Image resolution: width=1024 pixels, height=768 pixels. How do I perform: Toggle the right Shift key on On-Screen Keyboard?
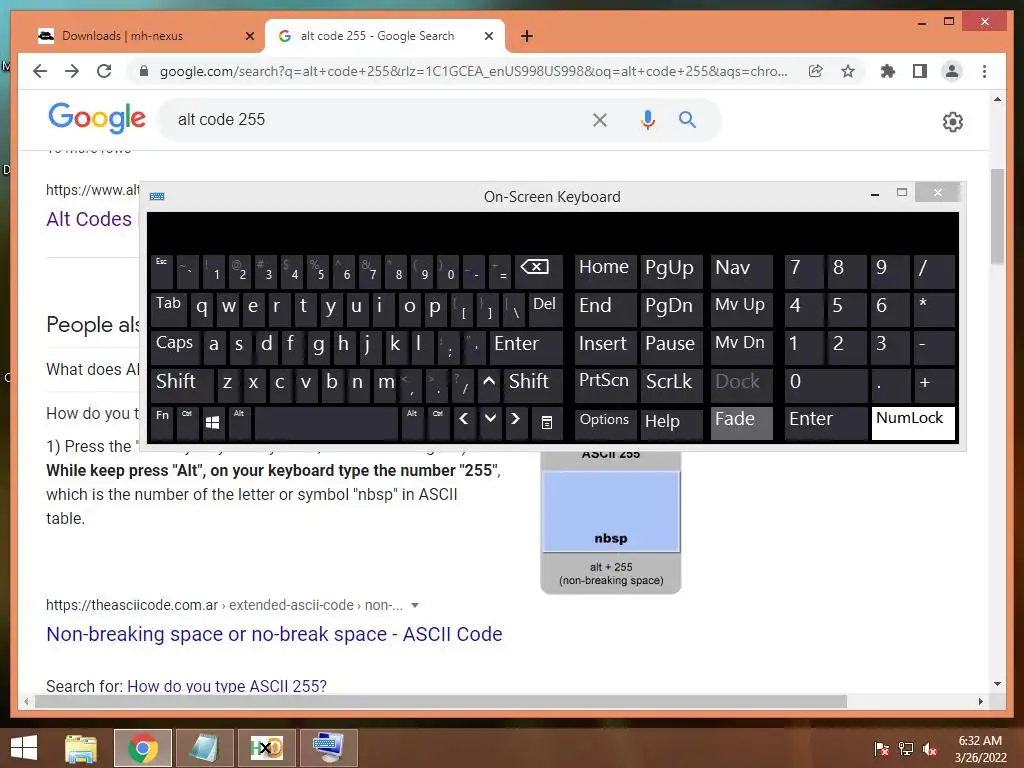[x=532, y=385]
